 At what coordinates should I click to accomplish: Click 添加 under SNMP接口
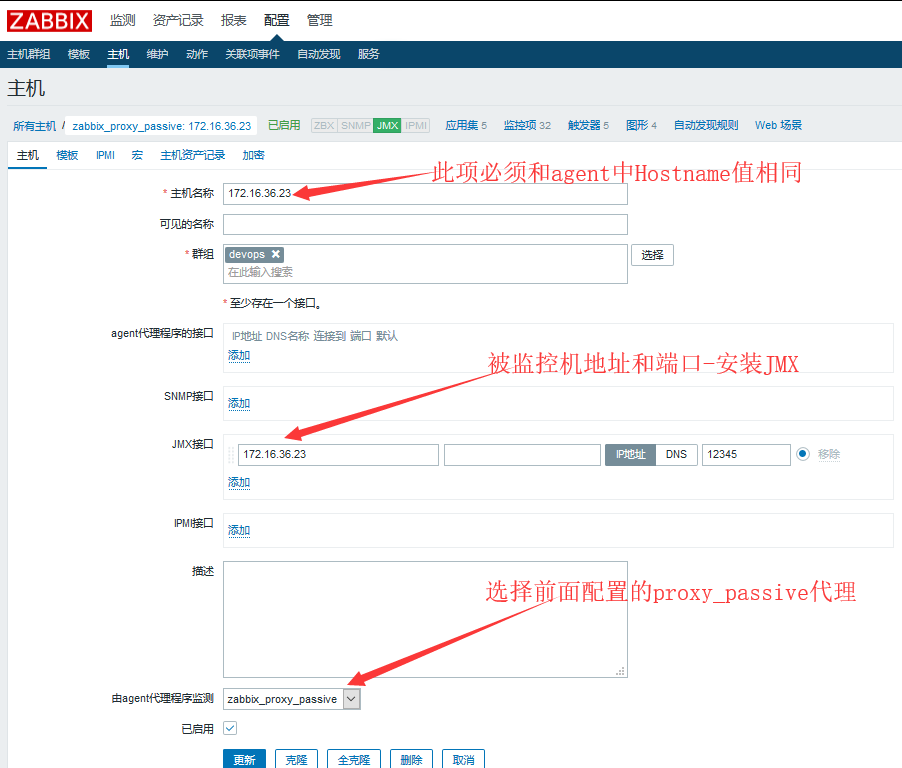[x=239, y=403]
